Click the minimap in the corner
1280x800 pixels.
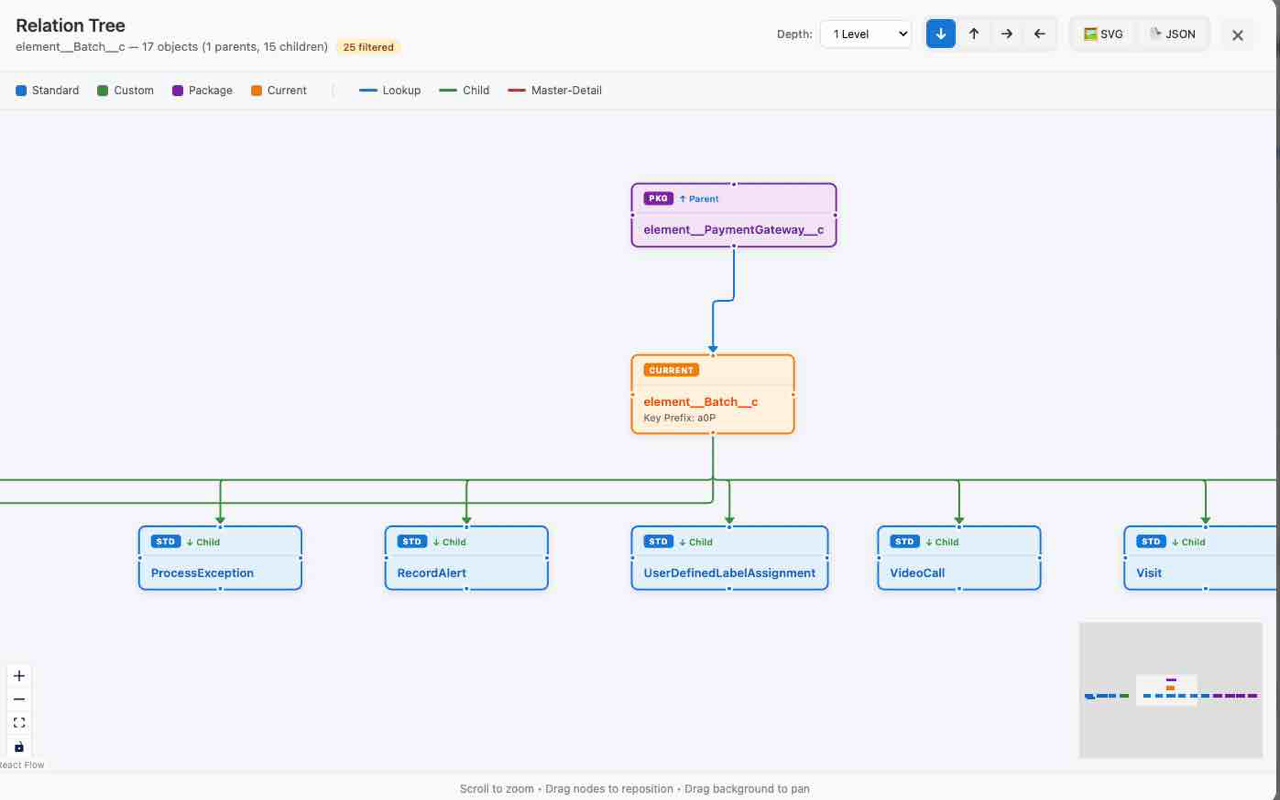pyautogui.click(x=1170, y=690)
